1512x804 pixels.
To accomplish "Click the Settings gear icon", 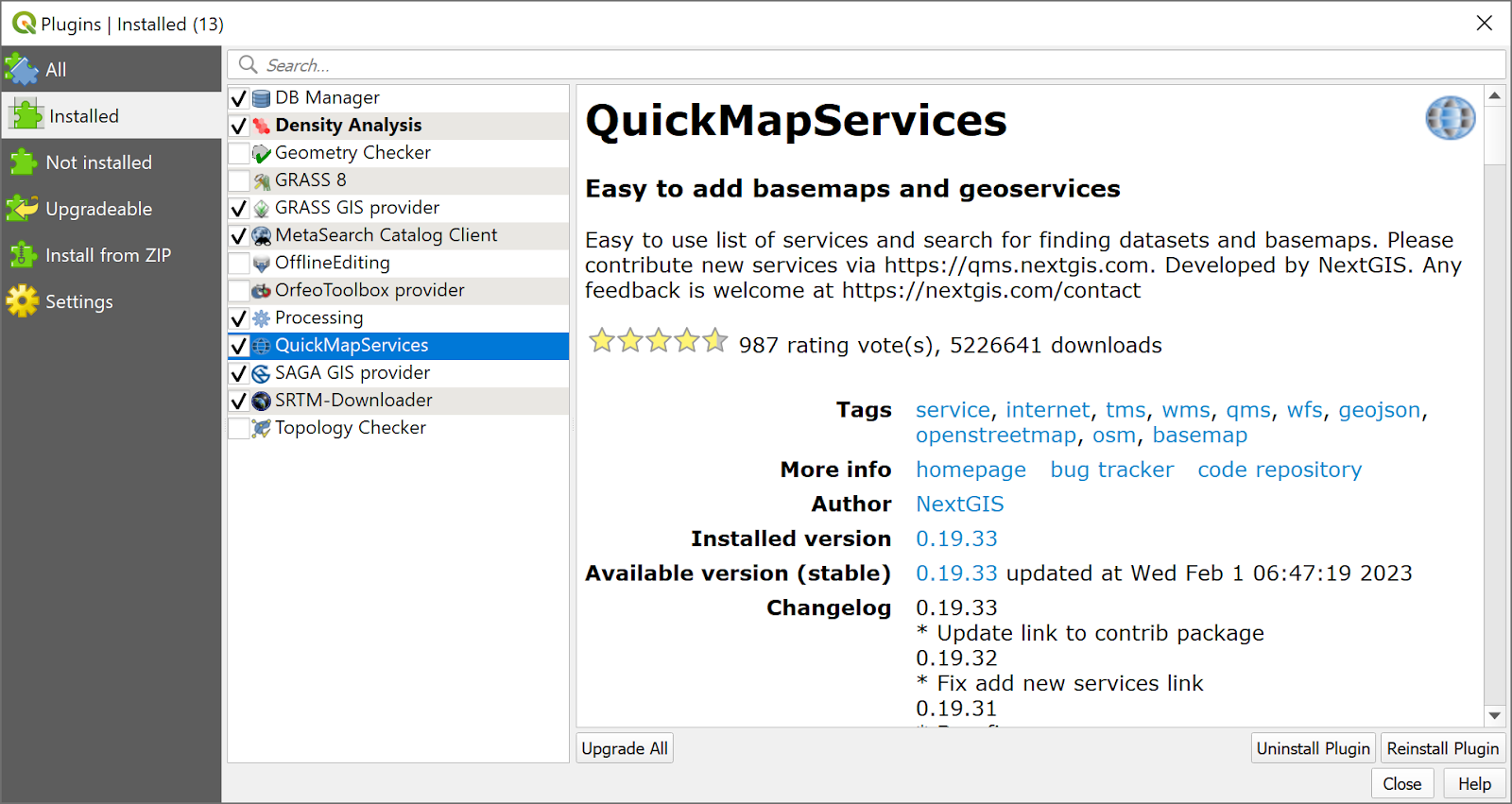I will (x=22, y=301).
